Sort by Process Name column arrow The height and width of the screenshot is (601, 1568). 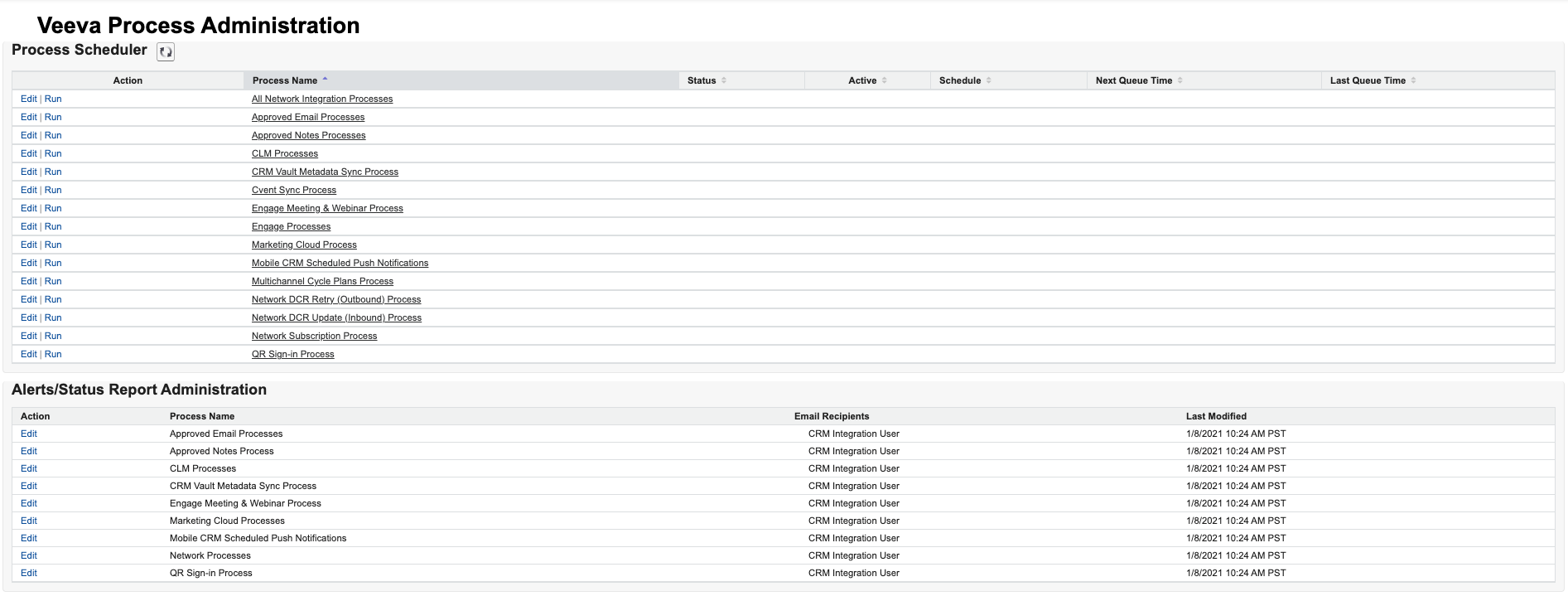coord(325,80)
